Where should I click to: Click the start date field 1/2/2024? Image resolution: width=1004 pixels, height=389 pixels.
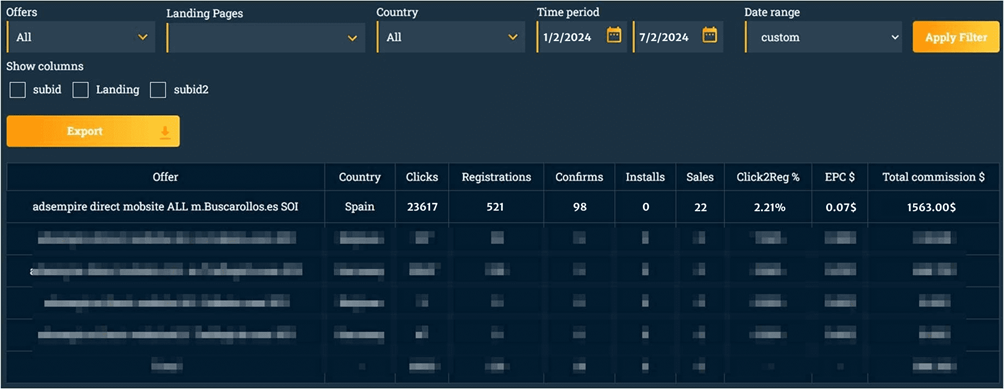tap(582, 37)
